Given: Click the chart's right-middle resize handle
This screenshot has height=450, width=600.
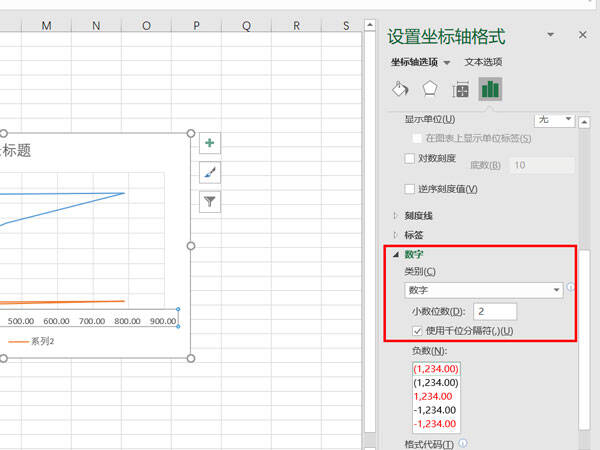Looking at the screenshot, I should pyautogui.click(x=191, y=246).
